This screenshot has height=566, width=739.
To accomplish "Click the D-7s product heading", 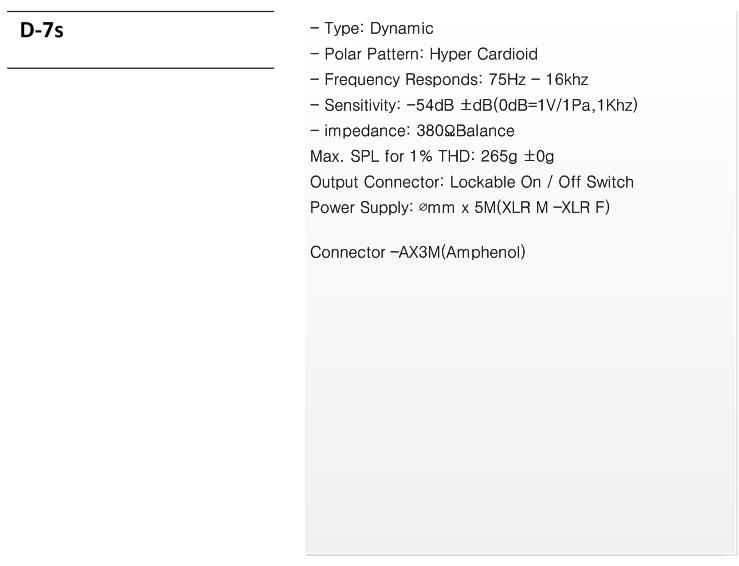I will pos(41,30).
